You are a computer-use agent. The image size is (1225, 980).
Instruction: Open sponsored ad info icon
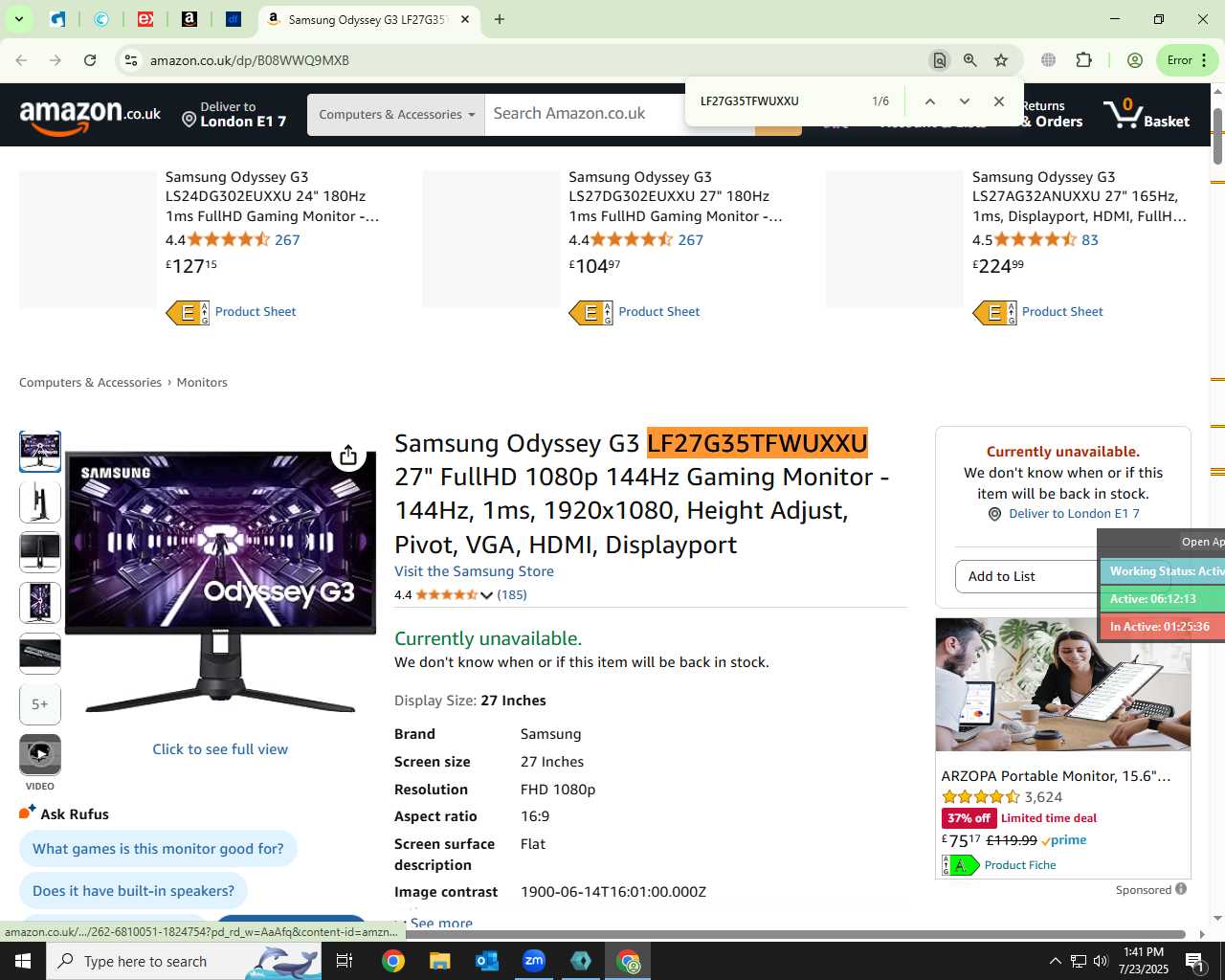[x=1181, y=889]
